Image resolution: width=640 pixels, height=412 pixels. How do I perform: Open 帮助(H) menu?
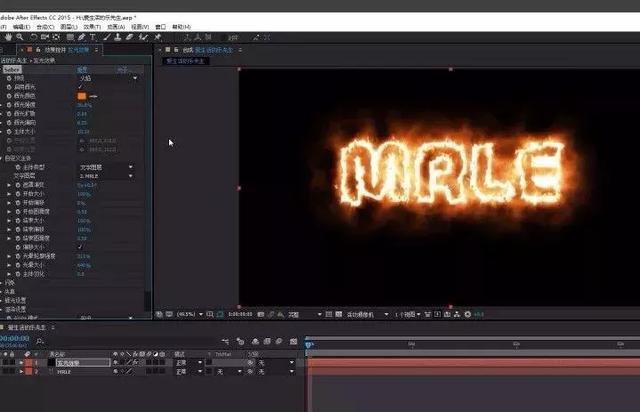tap(181, 27)
